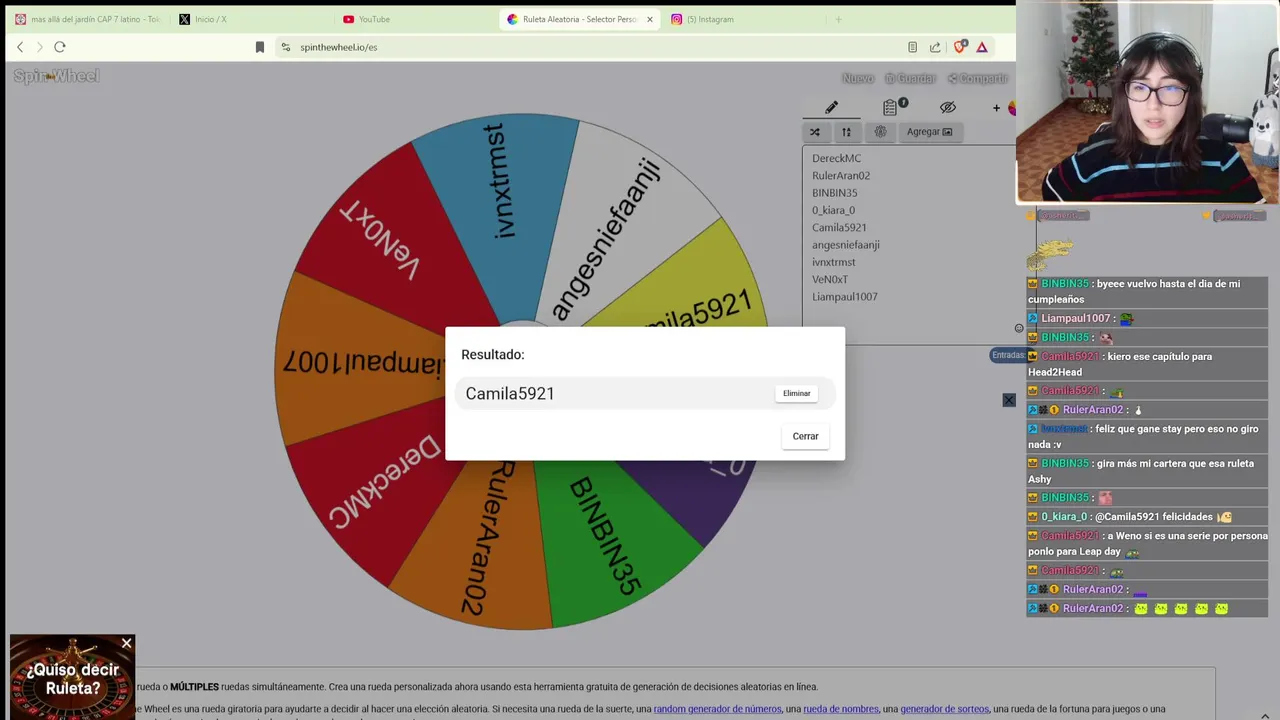1280x720 pixels.
Task: Select the pencil edit entries tab
Action: tap(831, 107)
